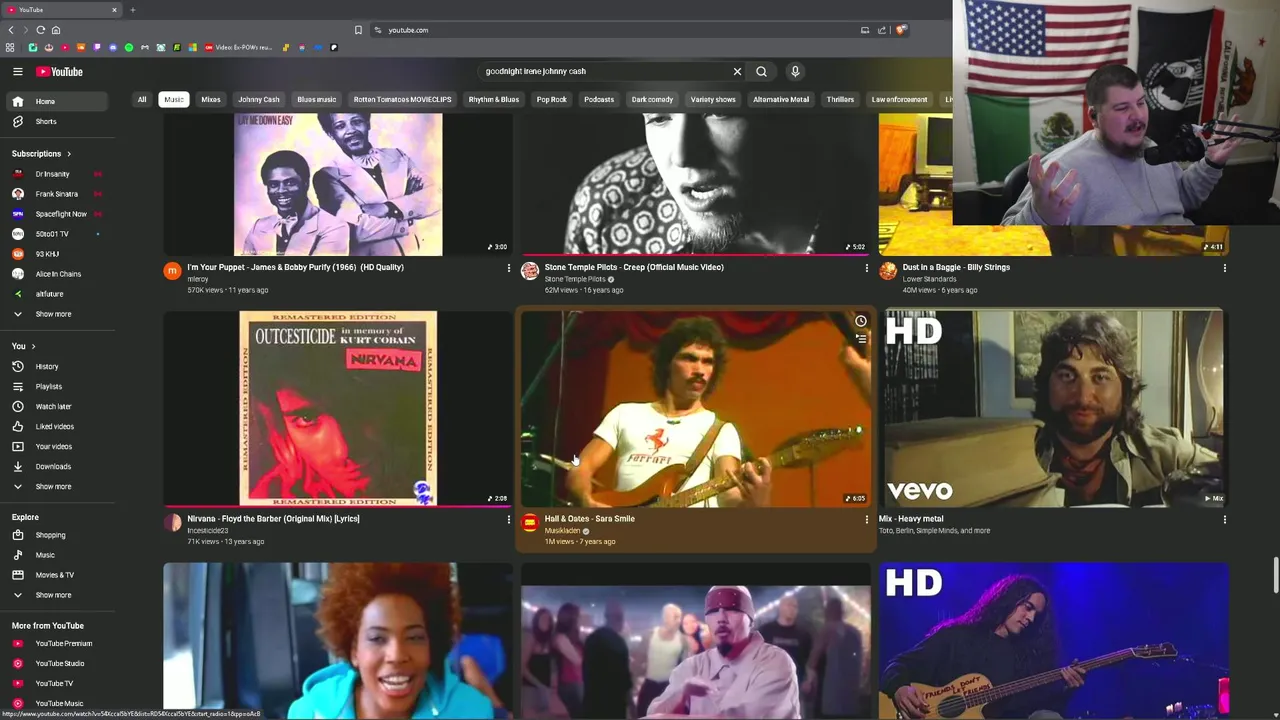Open more options for I'm Your Puppet video

(508, 268)
